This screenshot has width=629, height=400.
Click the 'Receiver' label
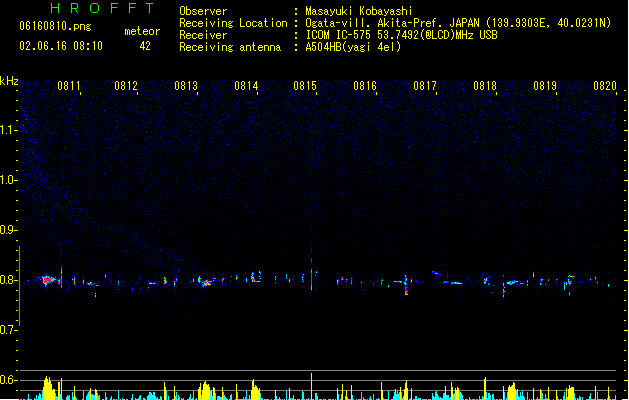(x=203, y=35)
